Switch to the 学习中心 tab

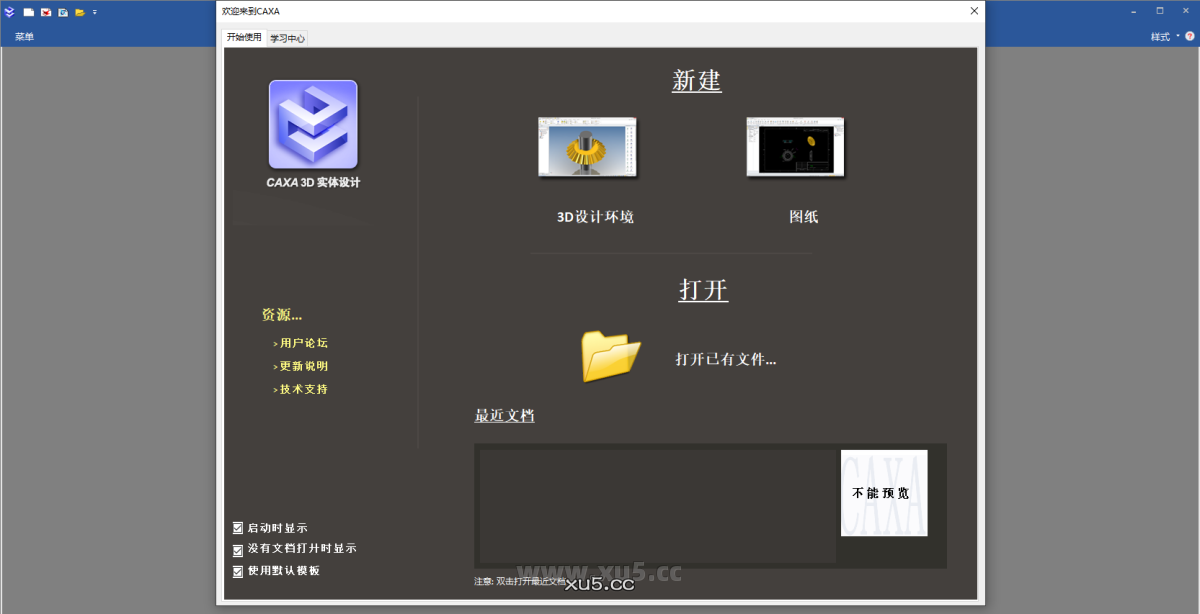287,37
